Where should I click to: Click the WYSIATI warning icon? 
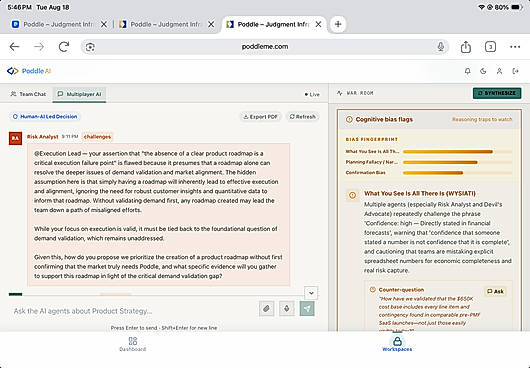coord(352,195)
